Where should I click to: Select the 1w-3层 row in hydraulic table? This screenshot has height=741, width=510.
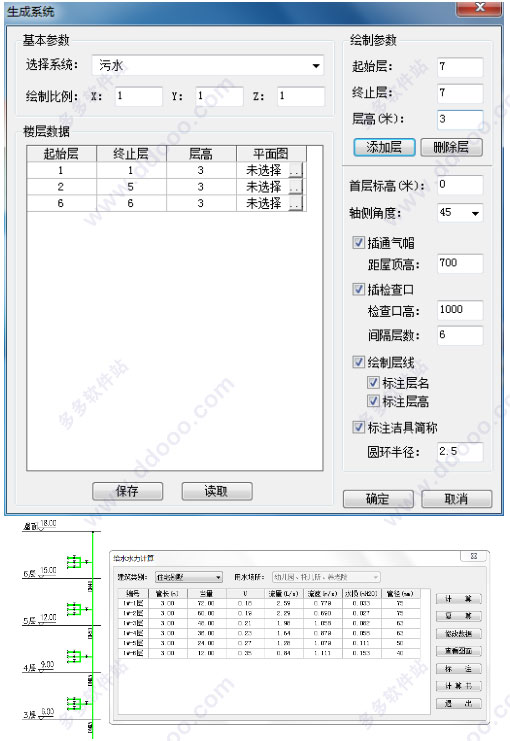coord(268,623)
